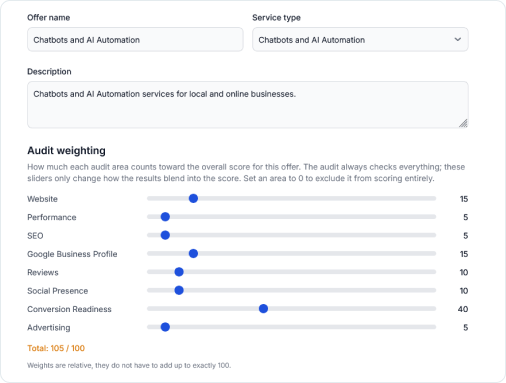506x383 pixels.
Task: Click the Conversion Readiness label
Action: click(69, 309)
